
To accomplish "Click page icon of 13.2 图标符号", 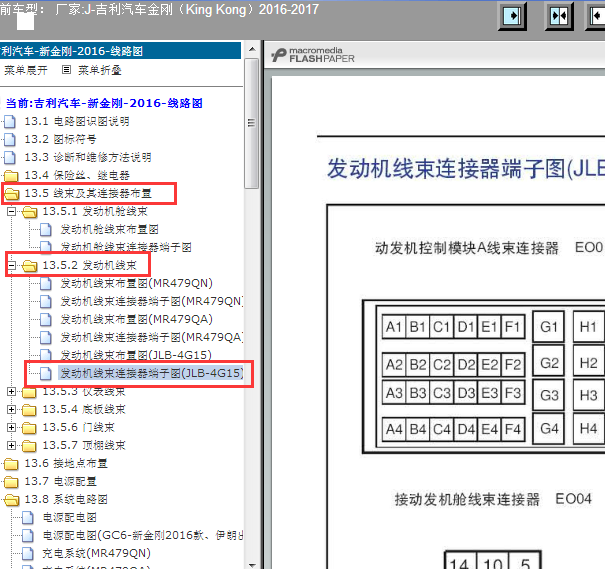I will tap(10, 139).
